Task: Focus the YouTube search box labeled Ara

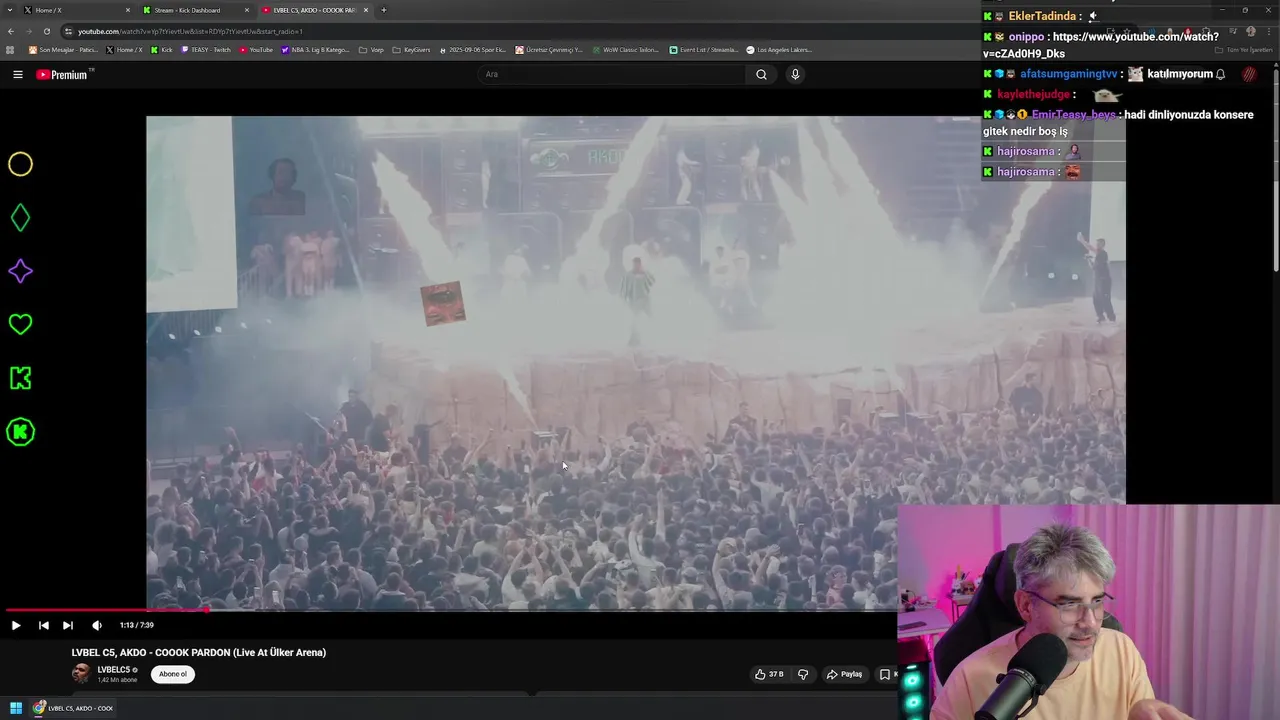Action: pyautogui.click(x=611, y=74)
